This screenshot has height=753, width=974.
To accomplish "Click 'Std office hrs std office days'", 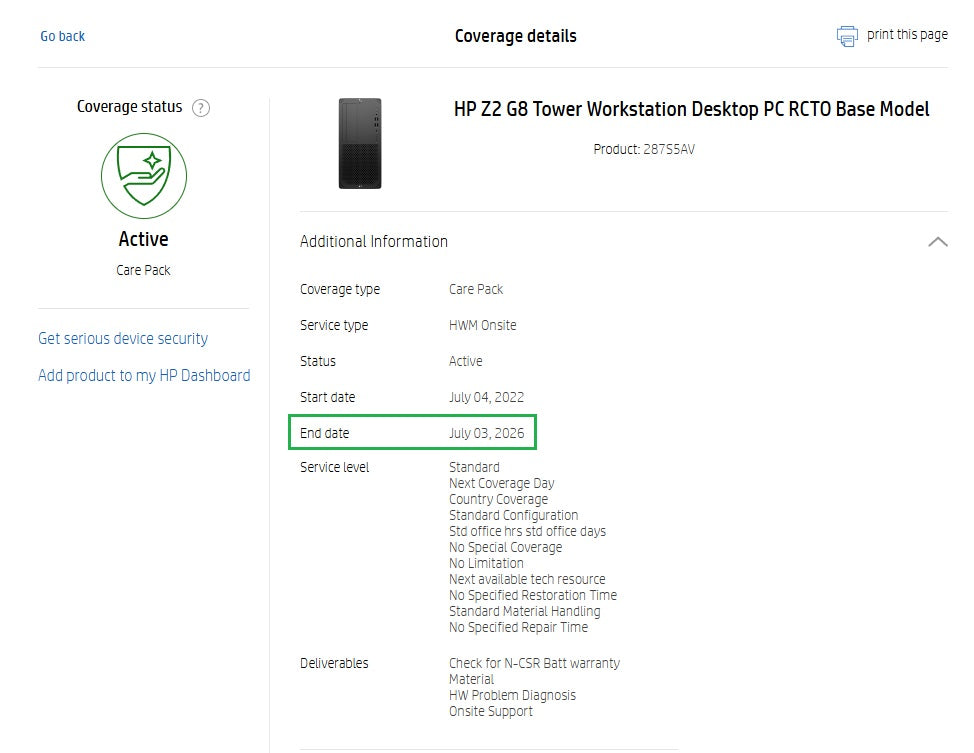I will pos(527,531).
